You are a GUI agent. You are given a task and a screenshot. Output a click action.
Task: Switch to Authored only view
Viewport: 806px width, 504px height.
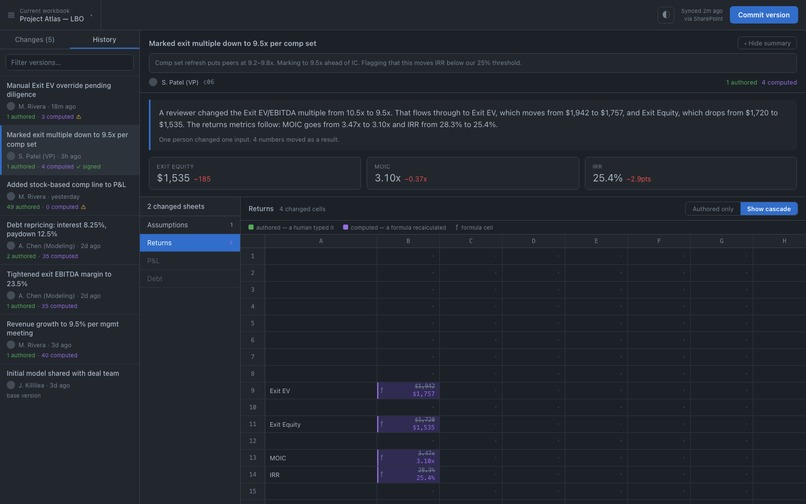click(x=712, y=209)
